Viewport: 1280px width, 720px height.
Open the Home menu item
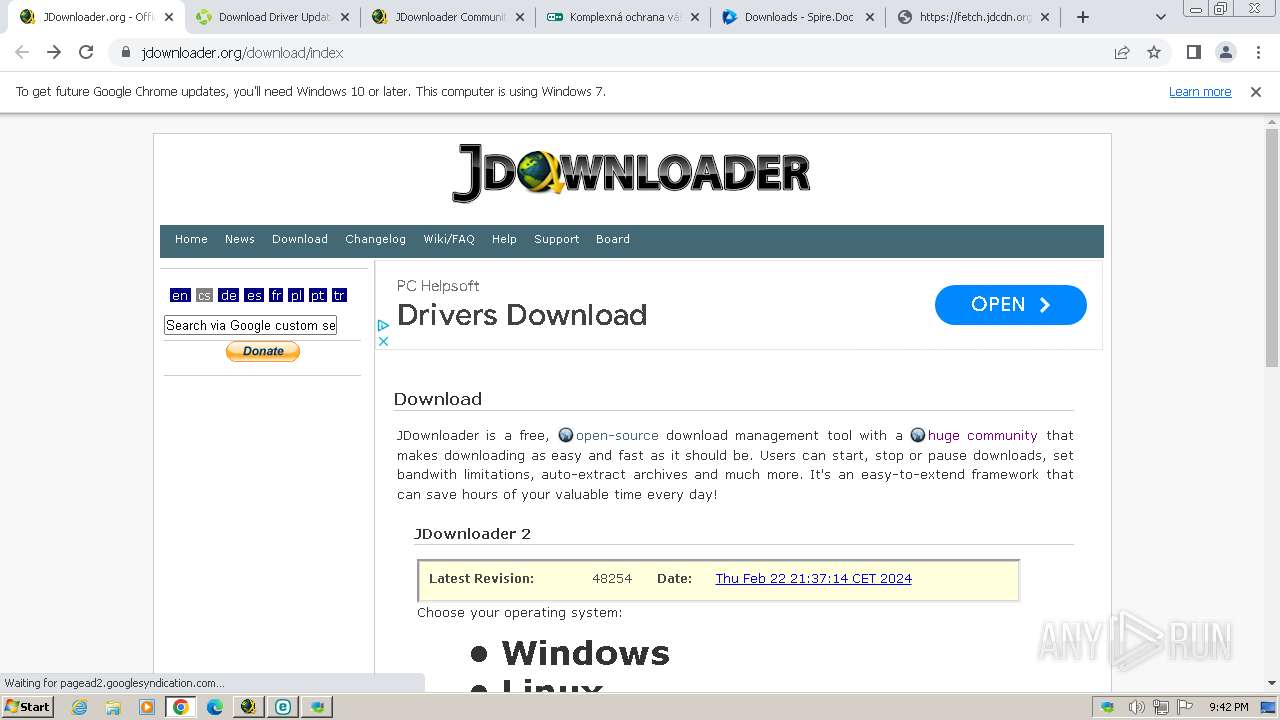191,239
